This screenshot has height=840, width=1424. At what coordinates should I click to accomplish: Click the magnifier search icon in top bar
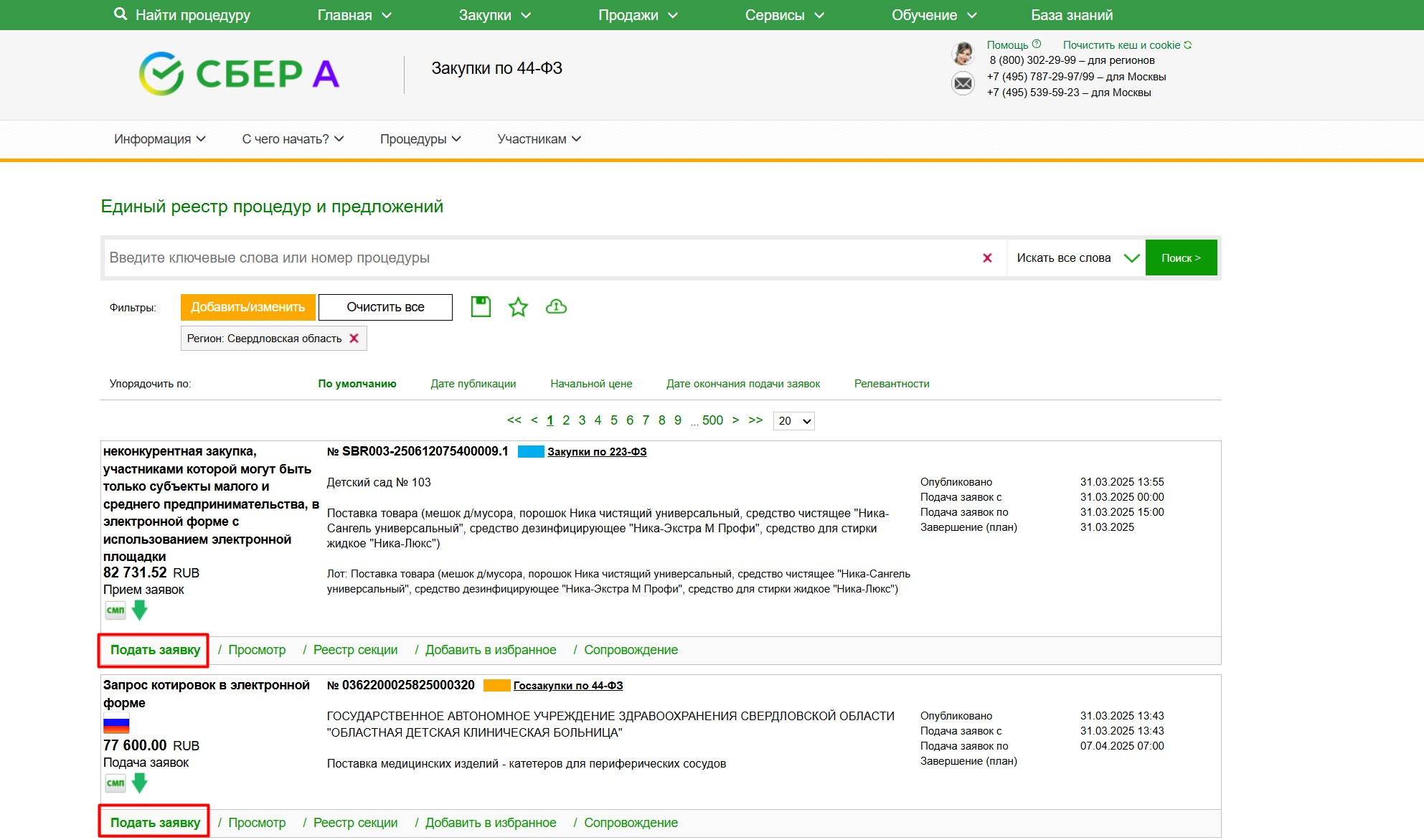click(x=121, y=14)
